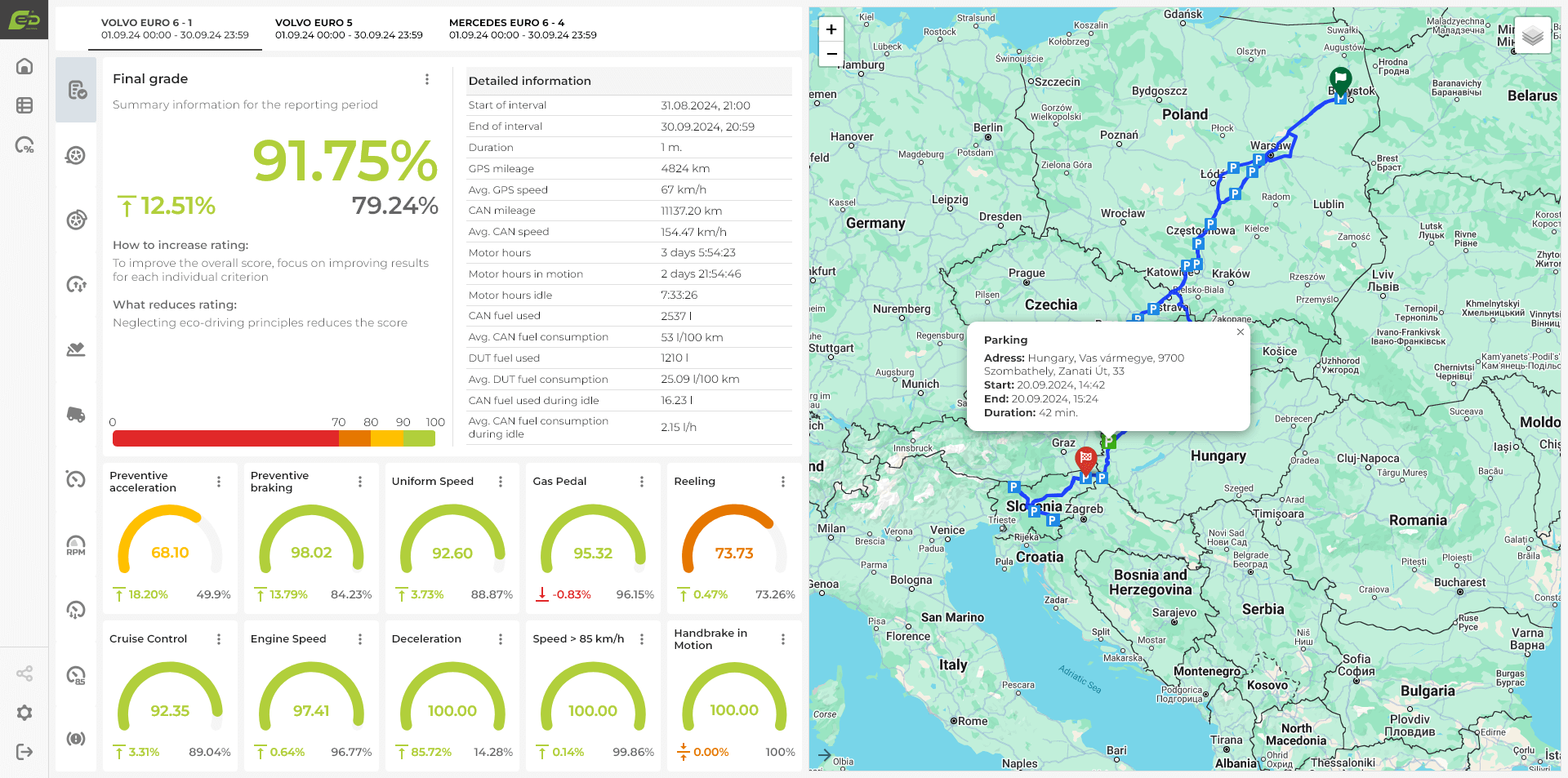The height and width of the screenshot is (778, 1568).
Task: Click the 95.32 Gas Pedal gauge value
Action: [x=593, y=553]
